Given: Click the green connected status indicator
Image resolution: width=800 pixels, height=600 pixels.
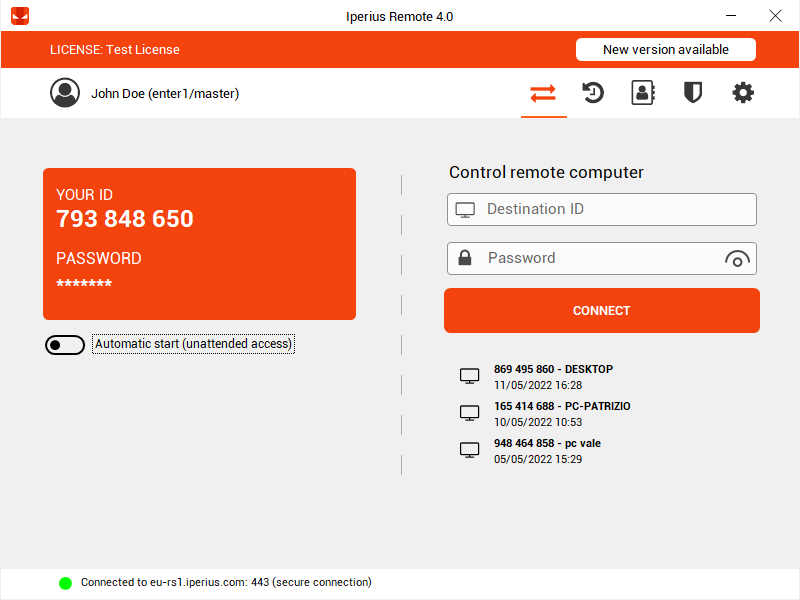Looking at the screenshot, I should point(65,582).
